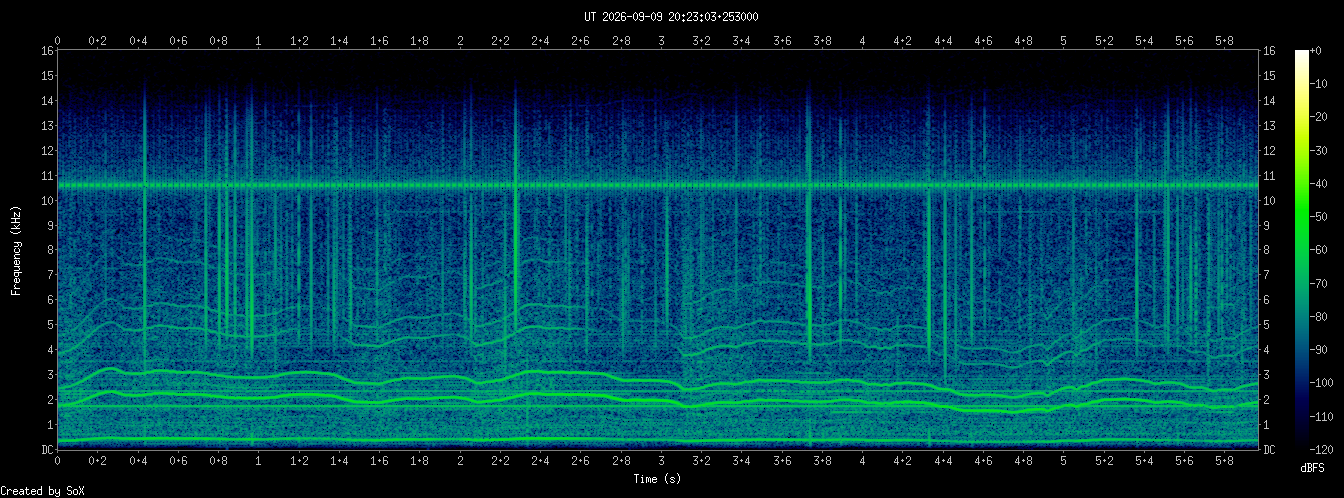This screenshot has width=1344, height=498.
Task: Click the 4 second mark on bottom axis
Action: (862, 463)
